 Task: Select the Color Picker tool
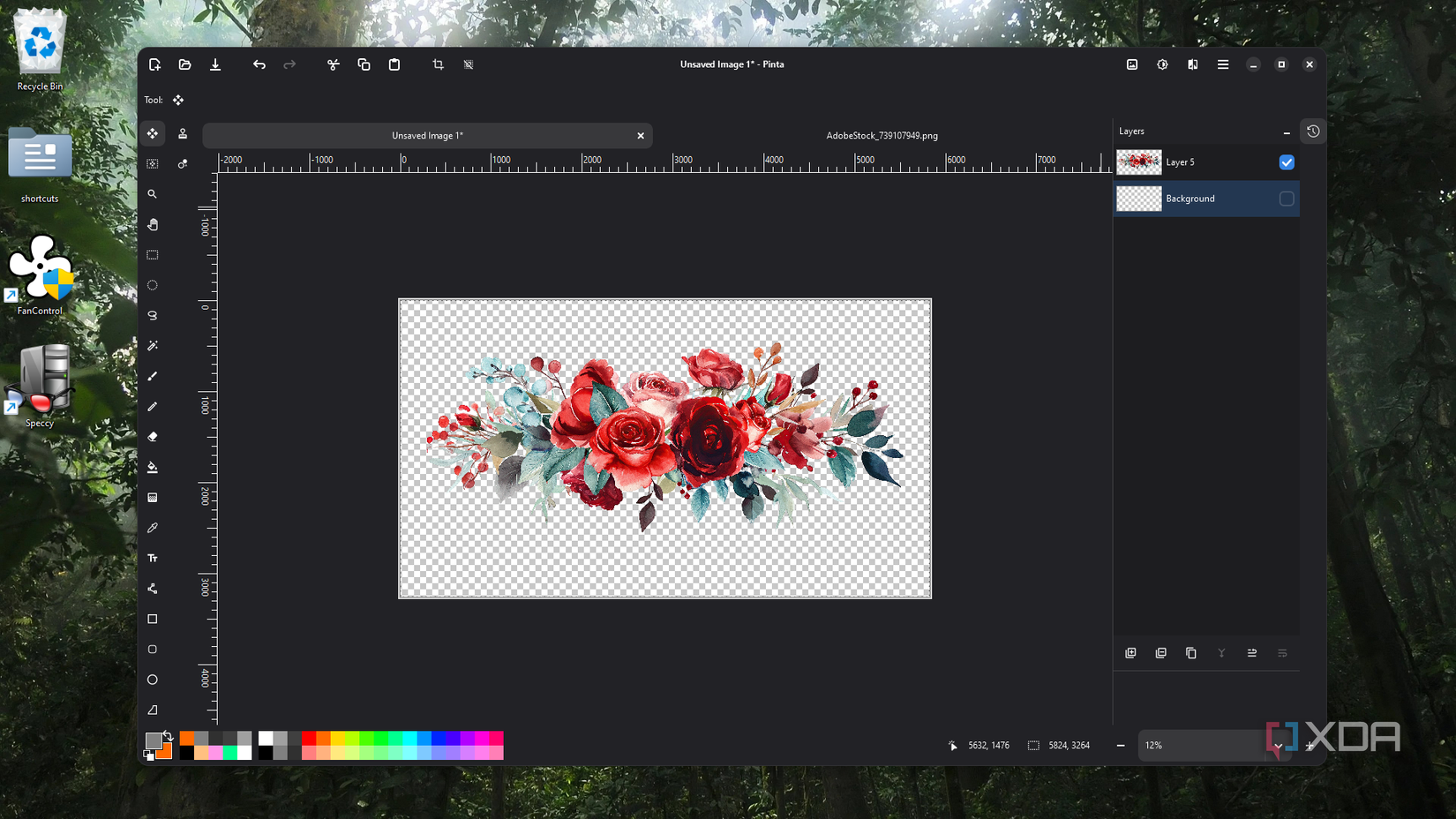(x=153, y=527)
